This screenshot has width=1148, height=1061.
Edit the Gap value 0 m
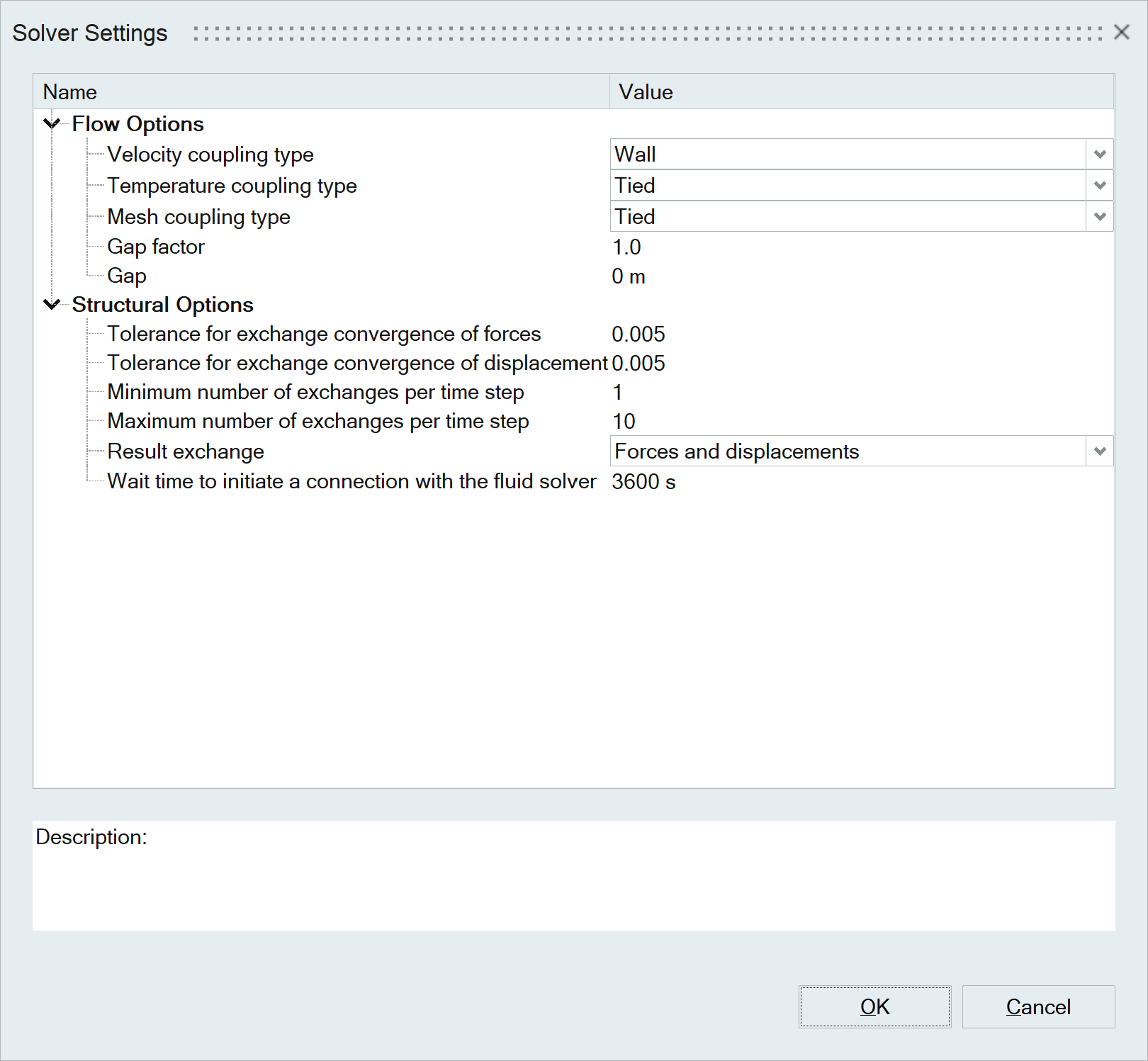pyautogui.click(x=629, y=276)
